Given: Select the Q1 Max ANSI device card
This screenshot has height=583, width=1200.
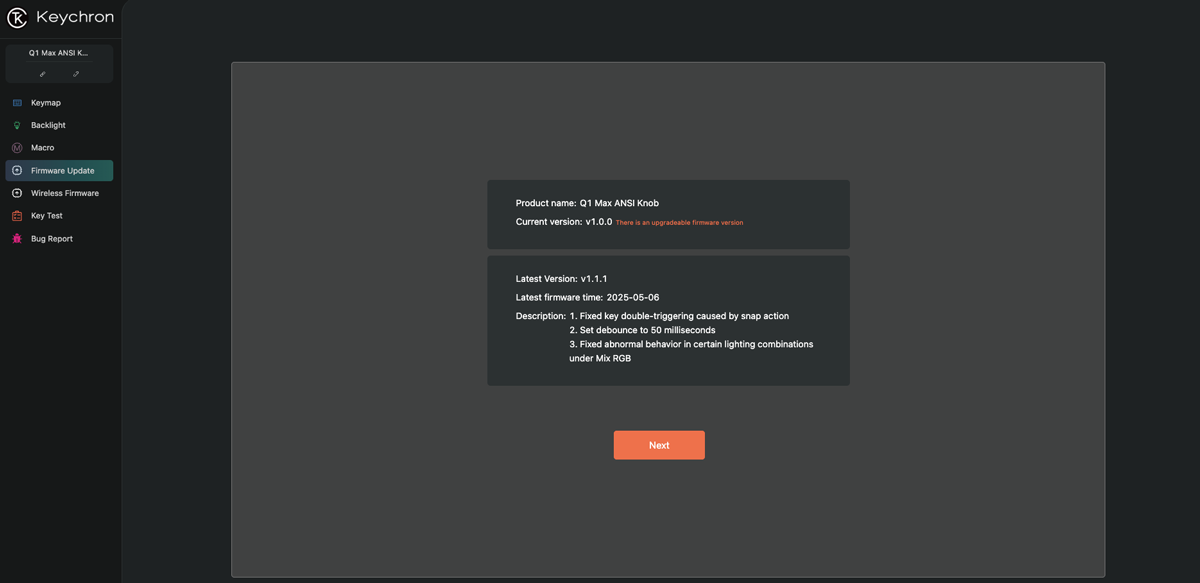Looking at the screenshot, I should coord(59,53).
